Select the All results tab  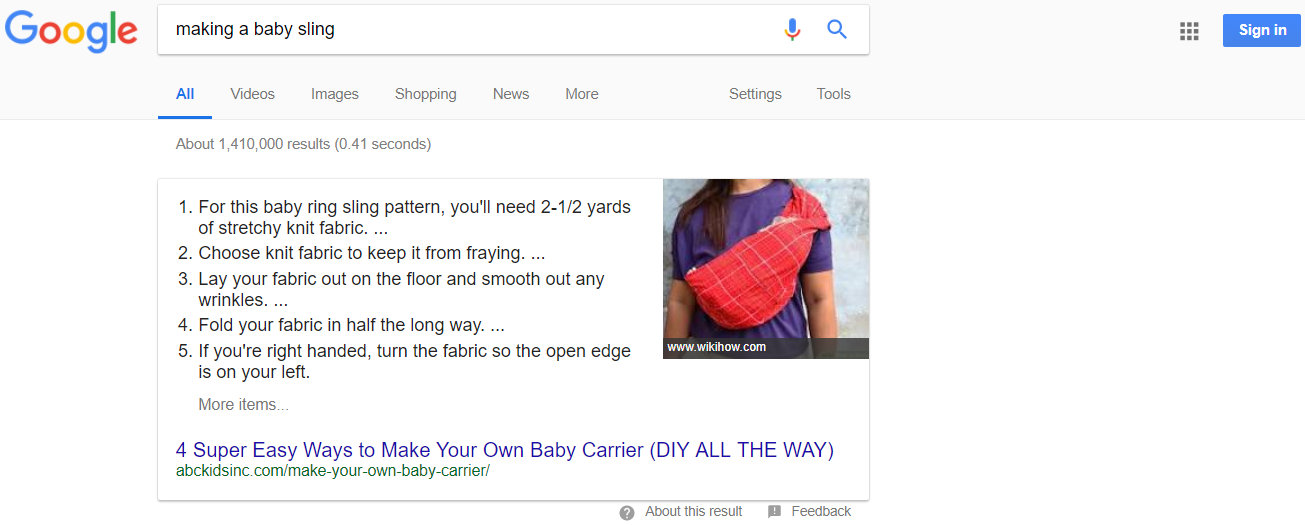pos(185,94)
